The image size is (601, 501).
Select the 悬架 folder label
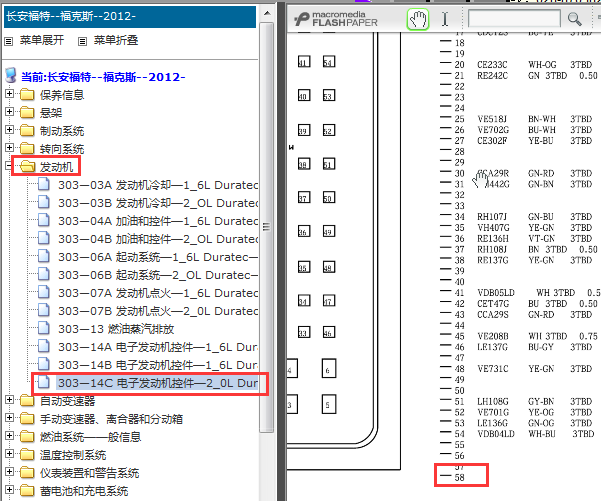click(51, 113)
